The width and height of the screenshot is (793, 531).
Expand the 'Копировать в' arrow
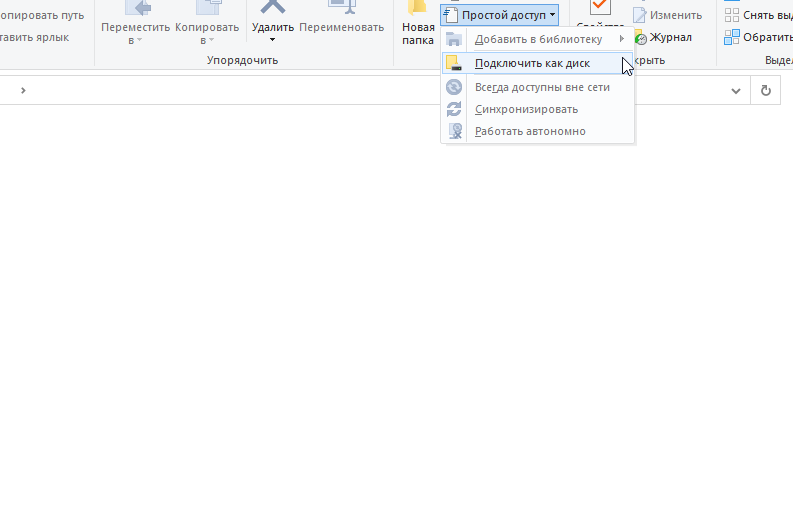(211, 40)
